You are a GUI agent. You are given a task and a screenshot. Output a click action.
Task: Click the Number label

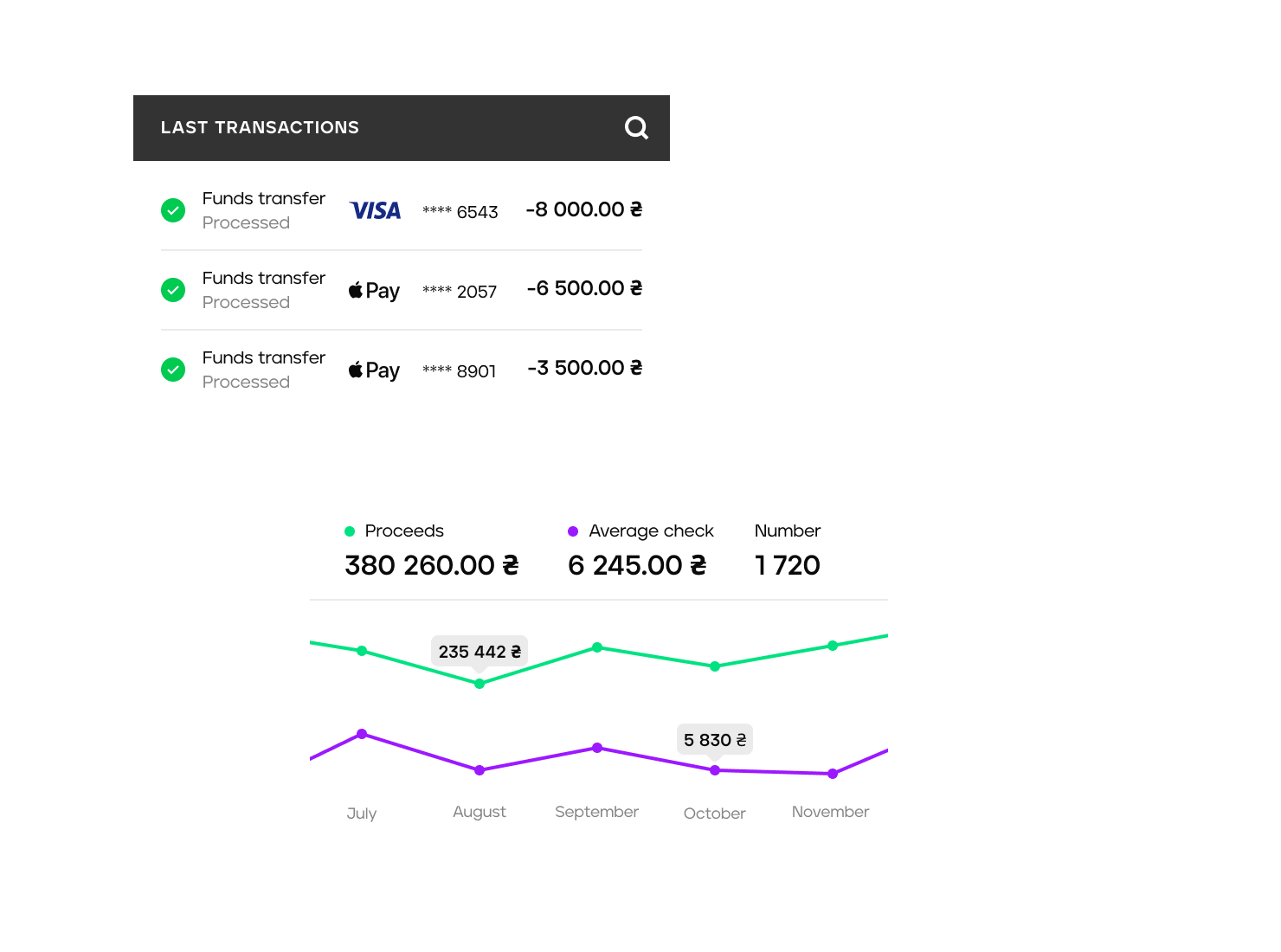(x=788, y=531)
